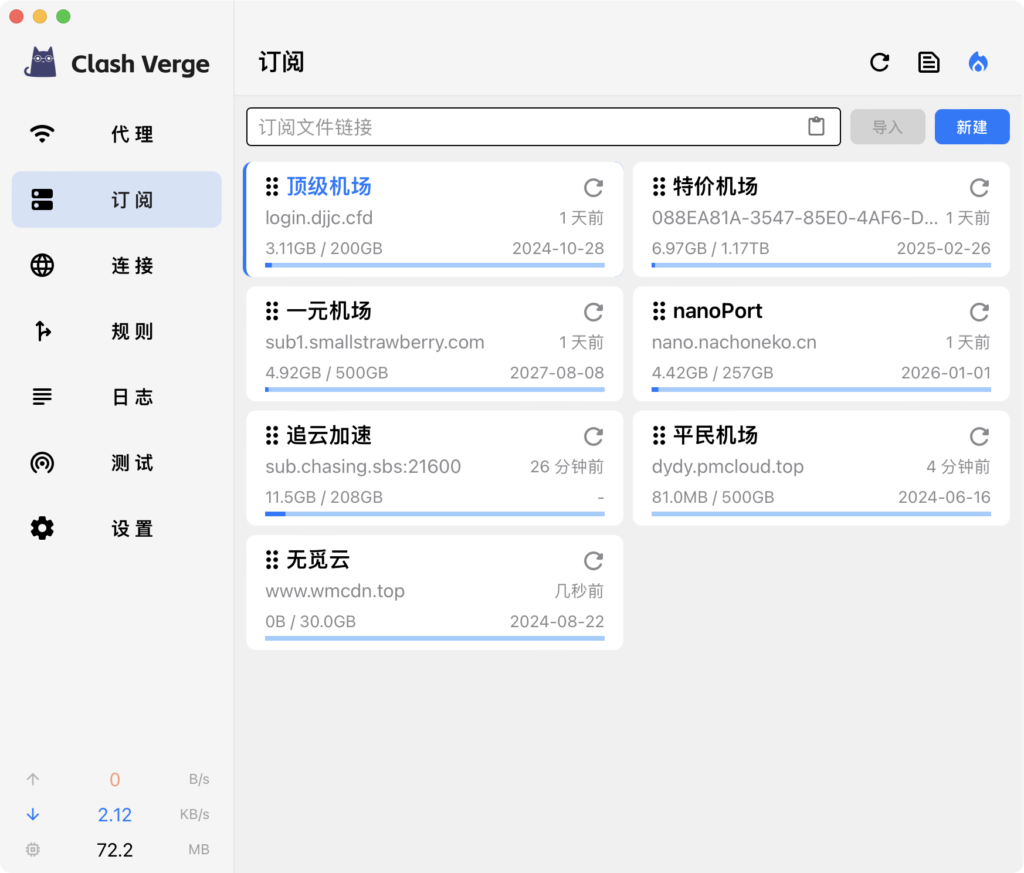Open the 规则 (Rules) page

pos(117,331)
